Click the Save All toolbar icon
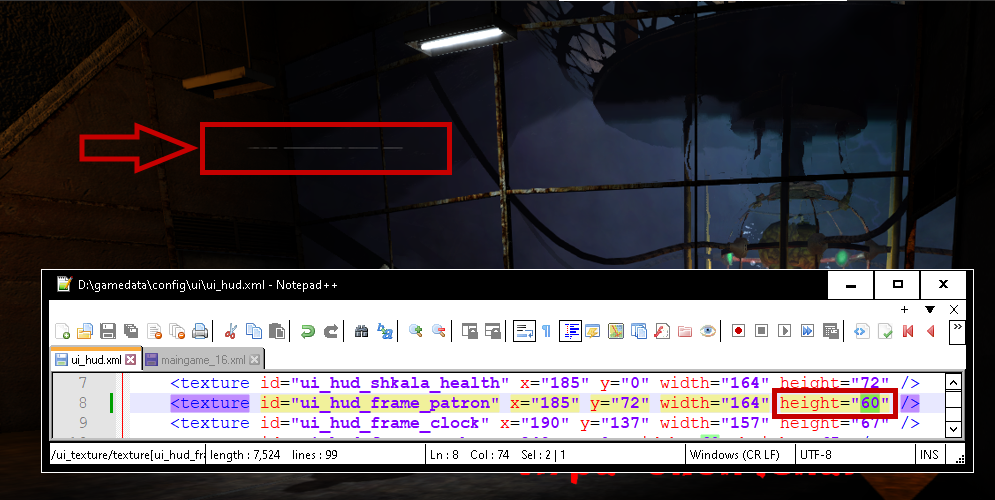This screenshot has height=500, width=995. click(131, 331)
